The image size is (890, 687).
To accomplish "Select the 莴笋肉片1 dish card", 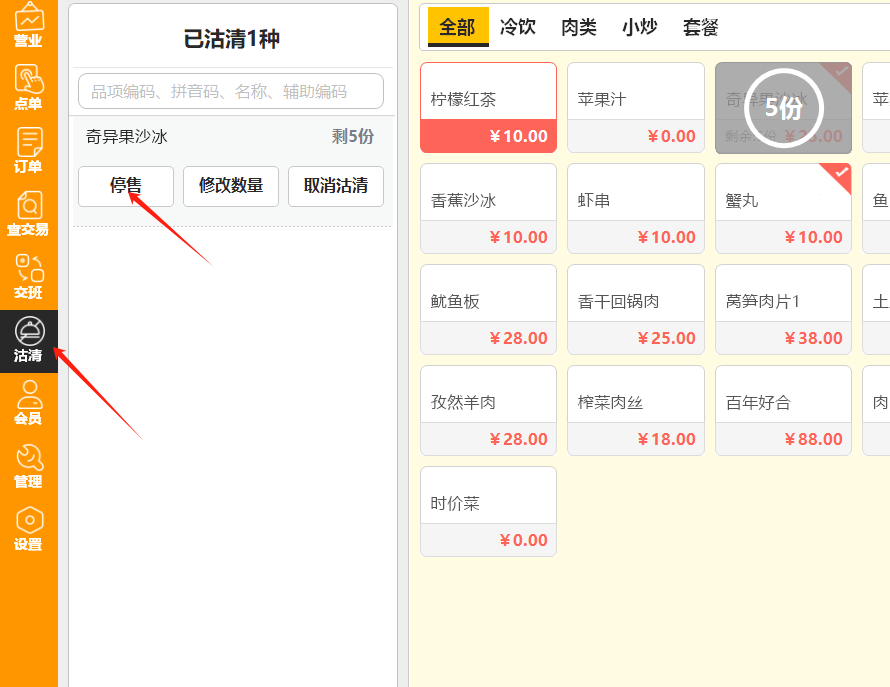I will (x=783, y=309).
